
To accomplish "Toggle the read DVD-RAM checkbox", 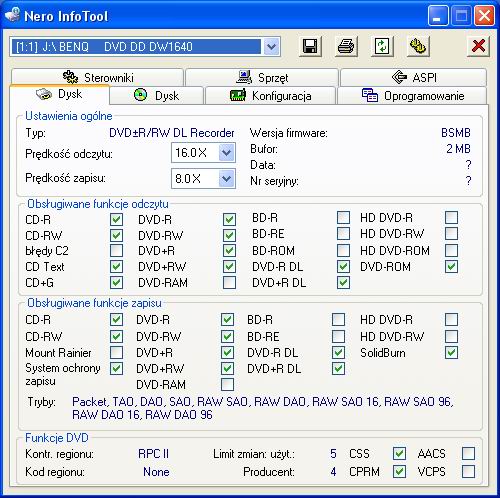I will click(x=229, y=282).
